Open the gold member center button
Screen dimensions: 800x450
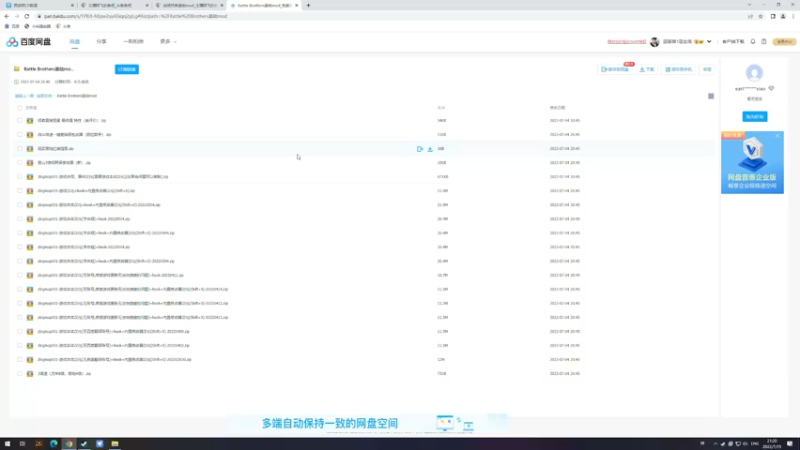coord(784,41)
